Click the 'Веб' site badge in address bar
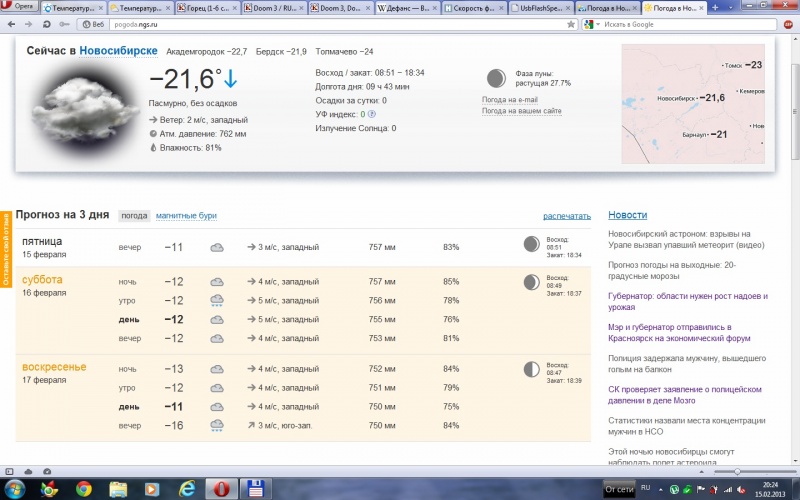Screen dimensions: 800x500 (93, 24)
